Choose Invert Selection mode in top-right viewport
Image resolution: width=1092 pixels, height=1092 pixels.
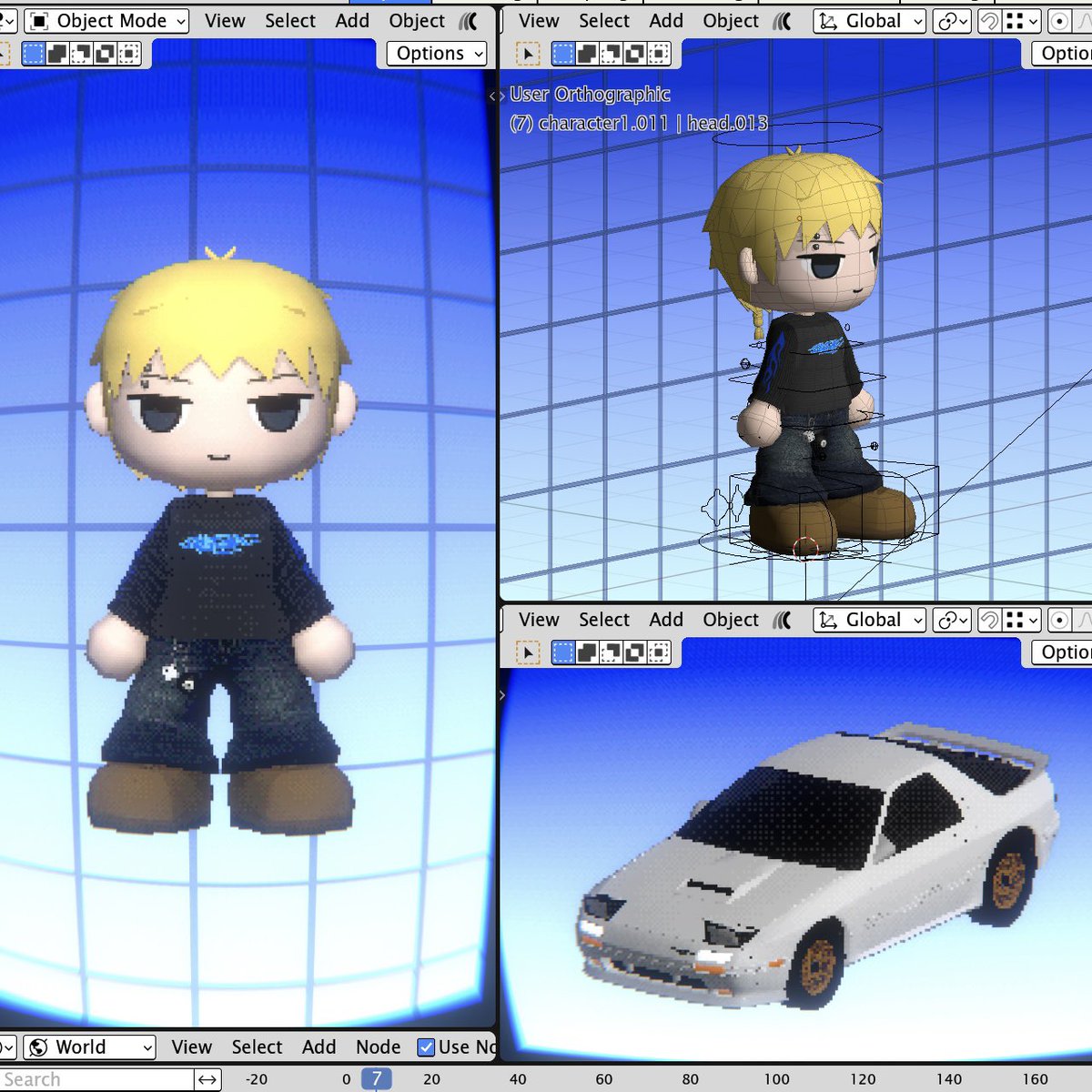tap(634, 55)
